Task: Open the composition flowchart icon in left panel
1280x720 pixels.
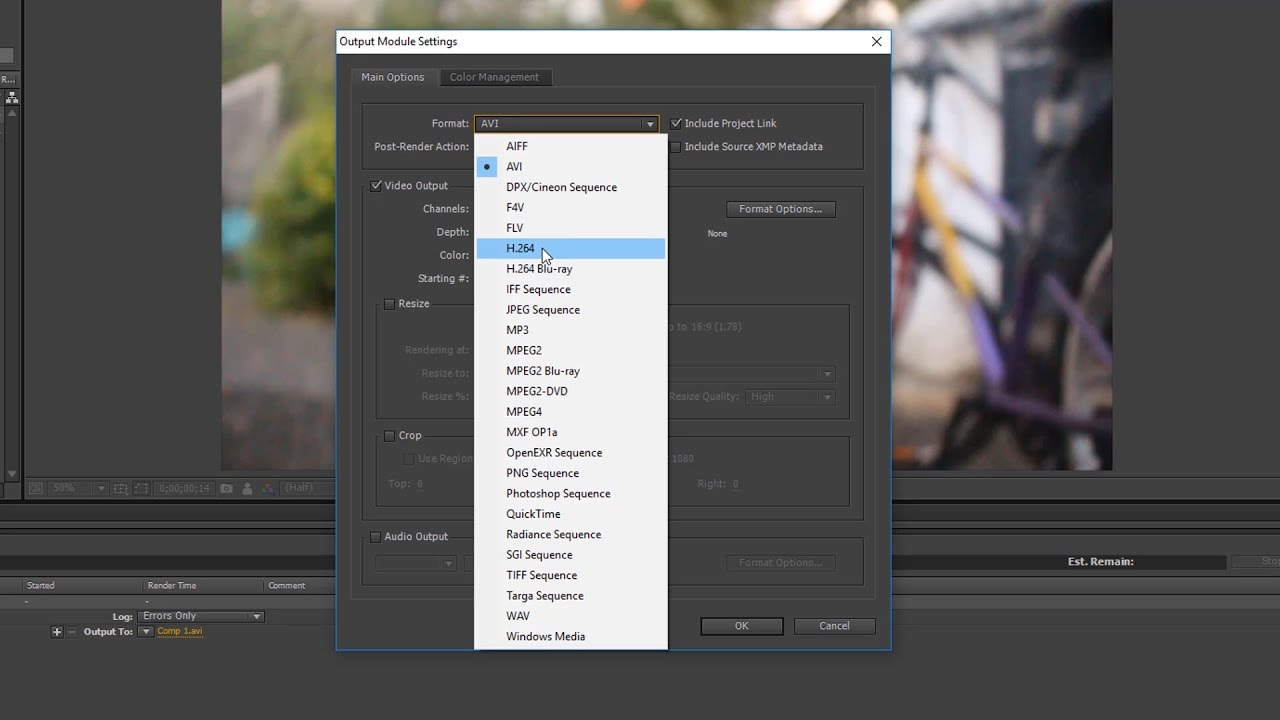Action: (x=12, y=98)
